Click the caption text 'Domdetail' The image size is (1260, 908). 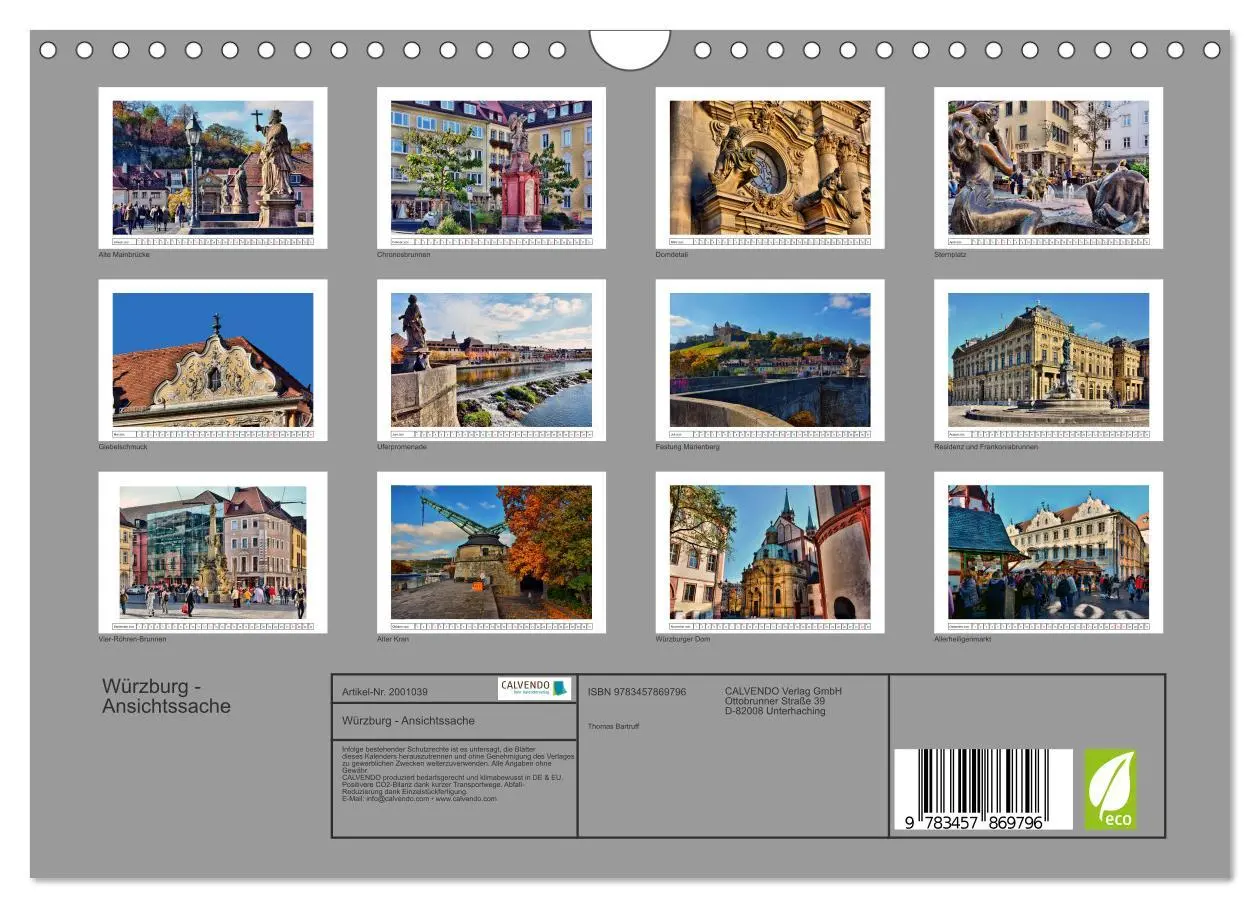pos(672,255)
